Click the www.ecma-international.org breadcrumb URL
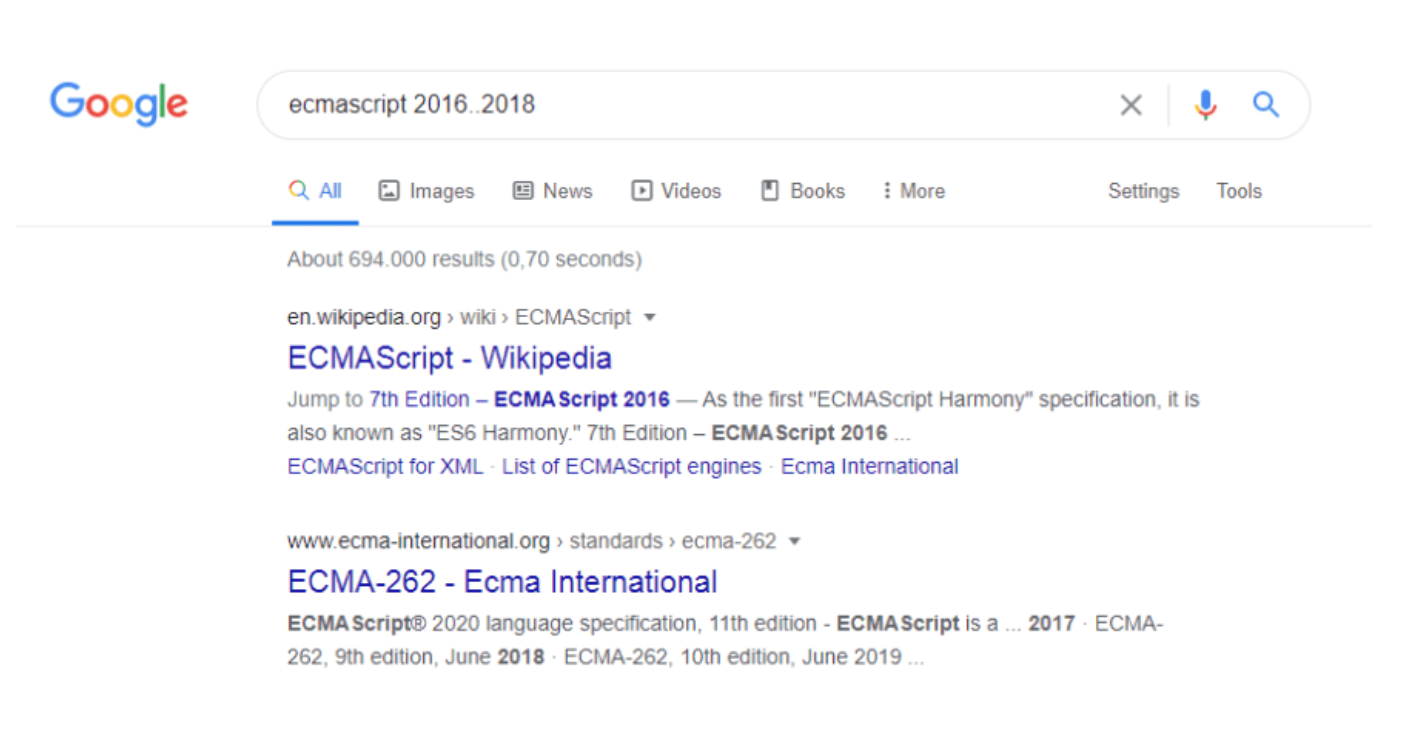The width and height of the screenshot is (1412, 754). tap(532, 542)
